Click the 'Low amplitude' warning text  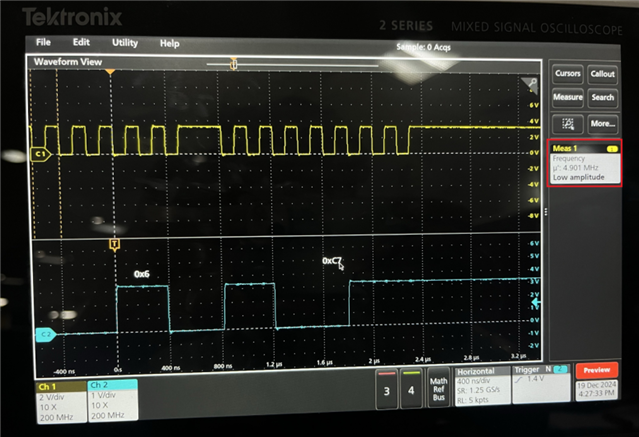[578, 177]
